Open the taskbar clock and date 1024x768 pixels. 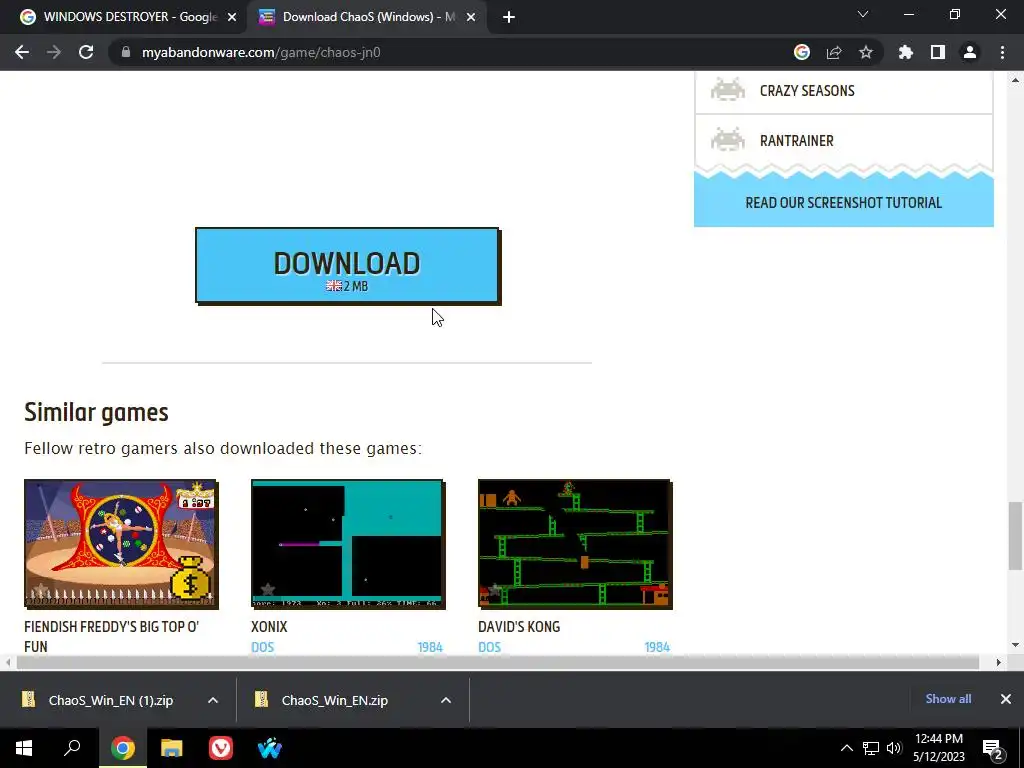939,748
